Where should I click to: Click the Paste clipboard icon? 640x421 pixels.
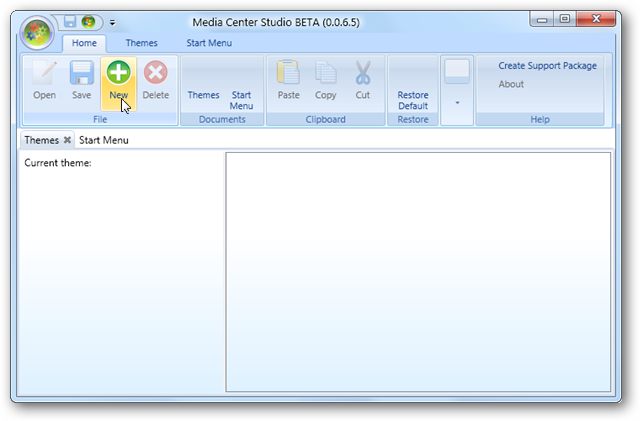point(289,73)
